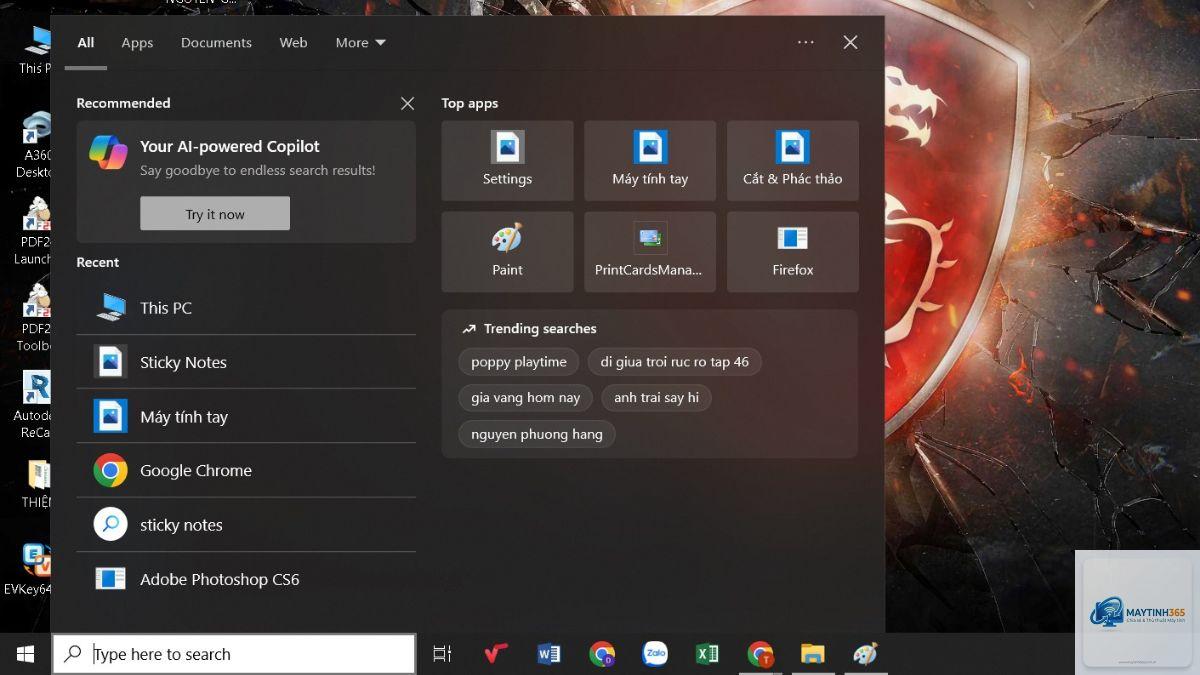Open first Chrome profile on taskbar
This screenshot has height=675, width=1200.
point(602,654)
